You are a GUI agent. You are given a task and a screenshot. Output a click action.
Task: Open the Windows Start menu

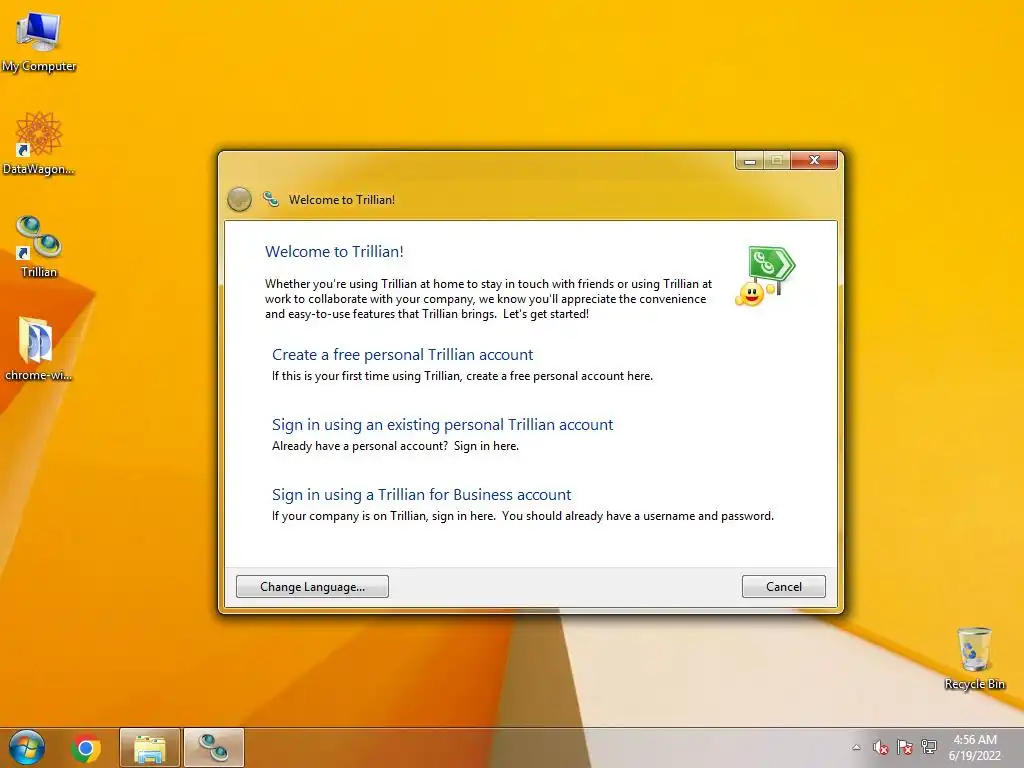27,748
